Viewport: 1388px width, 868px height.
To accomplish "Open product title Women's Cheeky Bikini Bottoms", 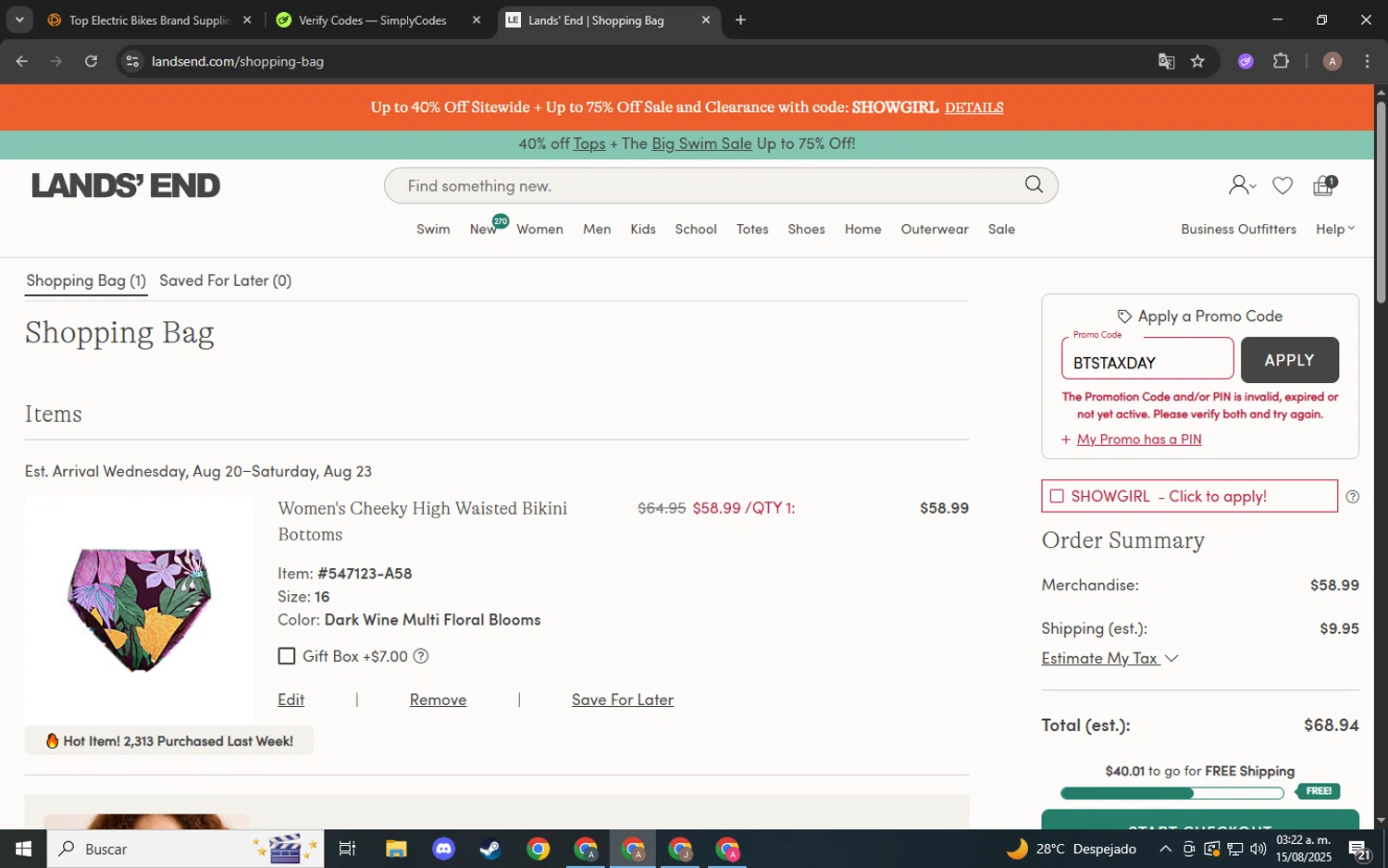I will point(423,521).
